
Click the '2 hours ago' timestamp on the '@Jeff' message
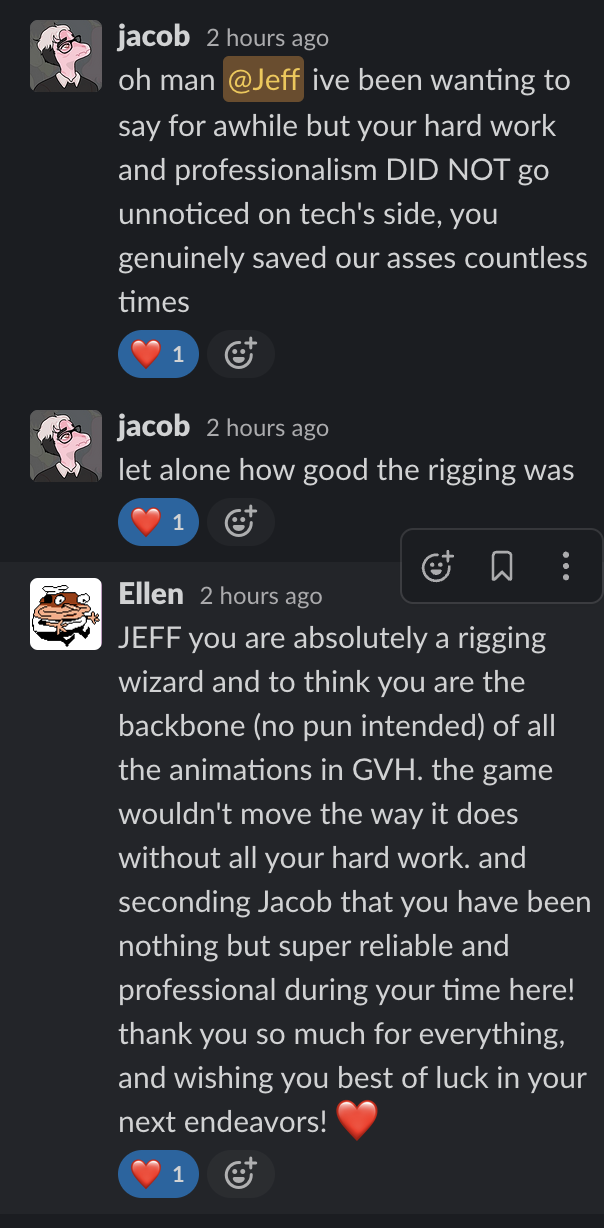(x=267, y=39)
